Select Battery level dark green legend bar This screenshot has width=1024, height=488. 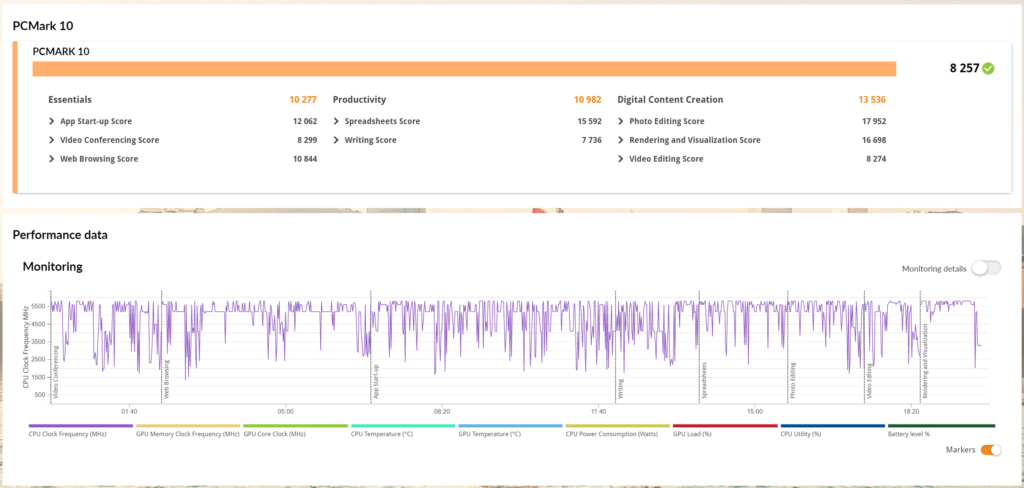point(941,425)
